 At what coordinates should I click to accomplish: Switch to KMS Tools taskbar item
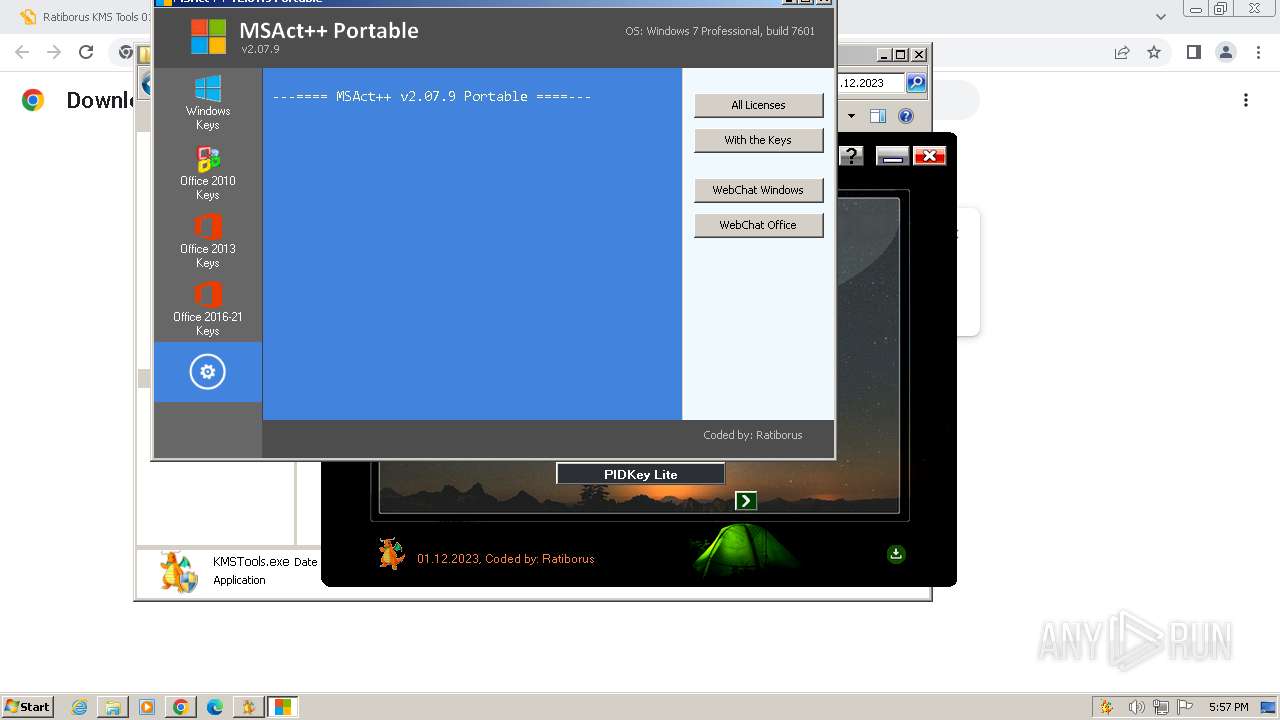249,707
